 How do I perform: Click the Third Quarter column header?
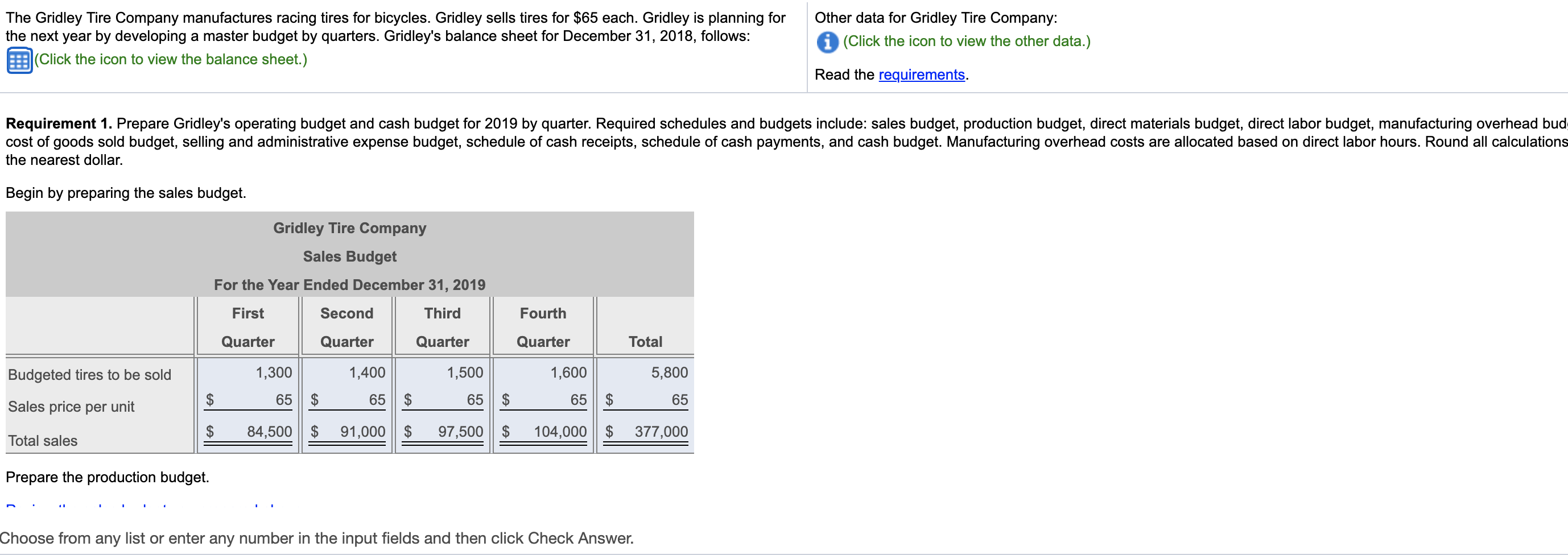pos(443,328)
